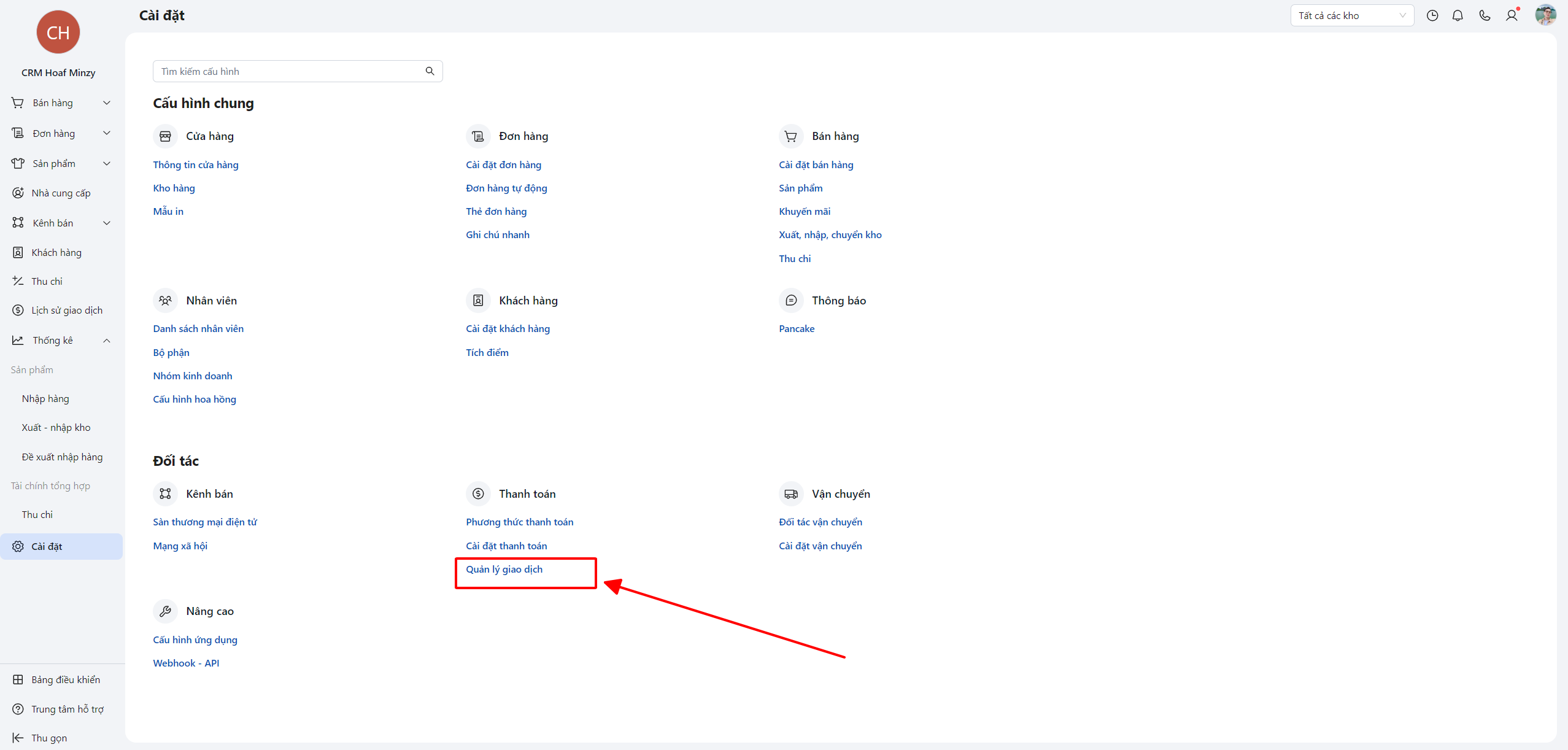Open the profile avatar thumbnail
Image resolution: width=1568 pixels, height=750 pixels.
1545,15
